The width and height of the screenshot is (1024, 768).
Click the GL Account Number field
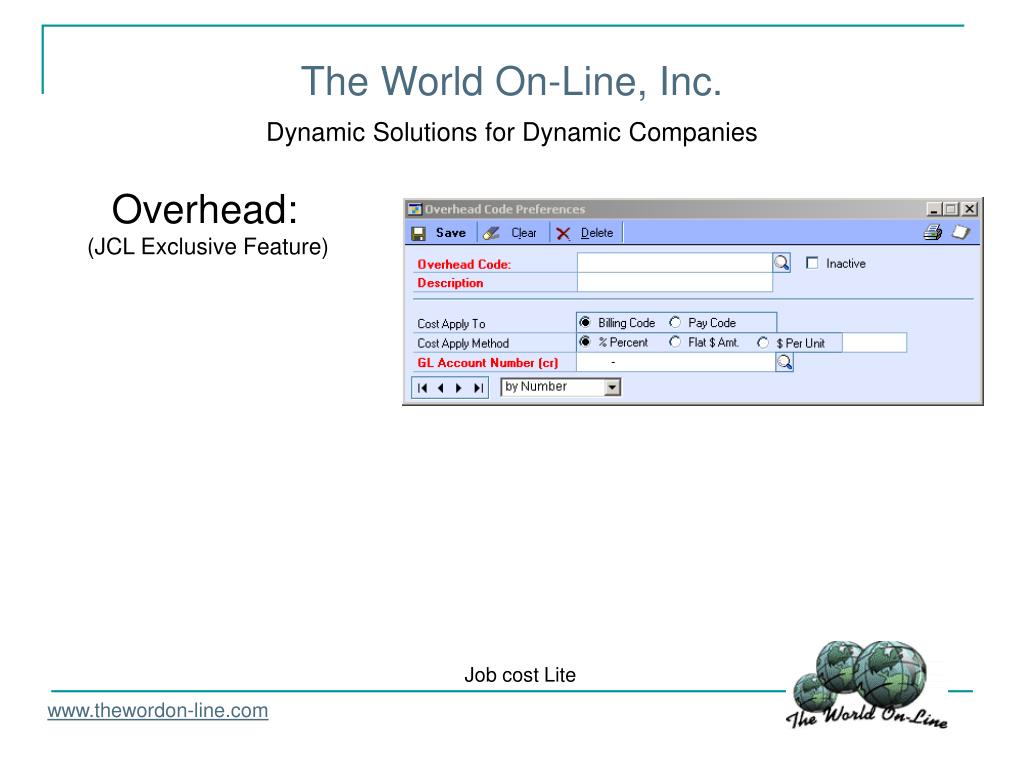coord(676,362)
